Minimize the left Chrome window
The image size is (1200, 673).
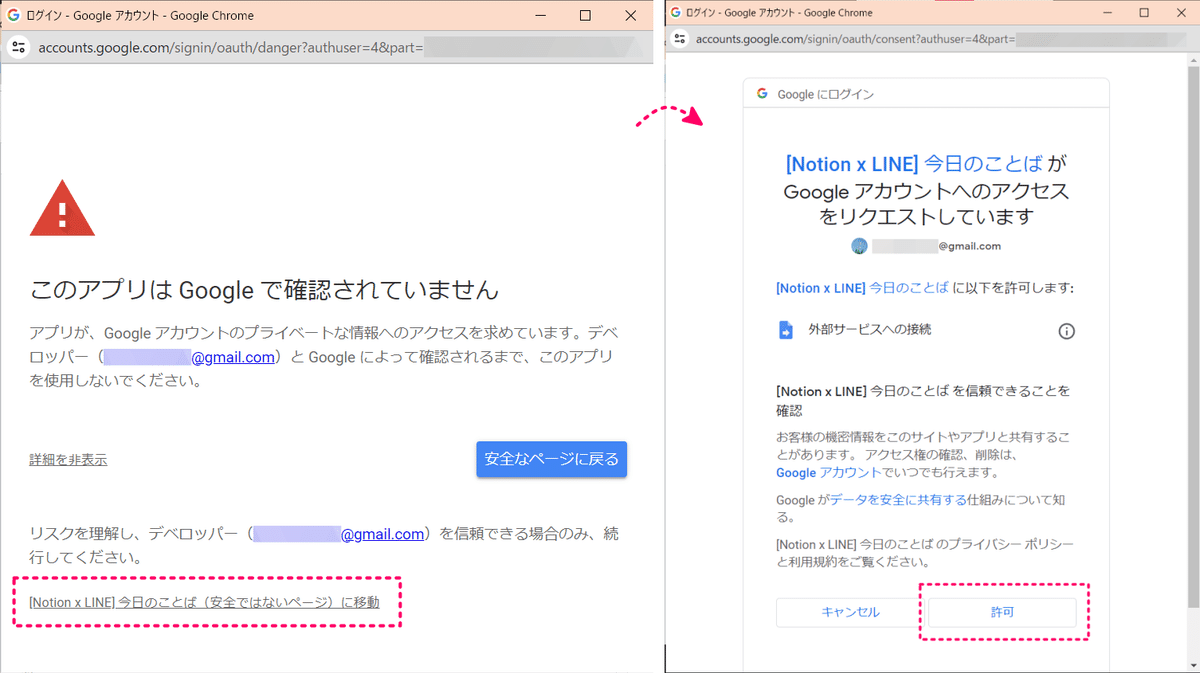pos(540,16)
